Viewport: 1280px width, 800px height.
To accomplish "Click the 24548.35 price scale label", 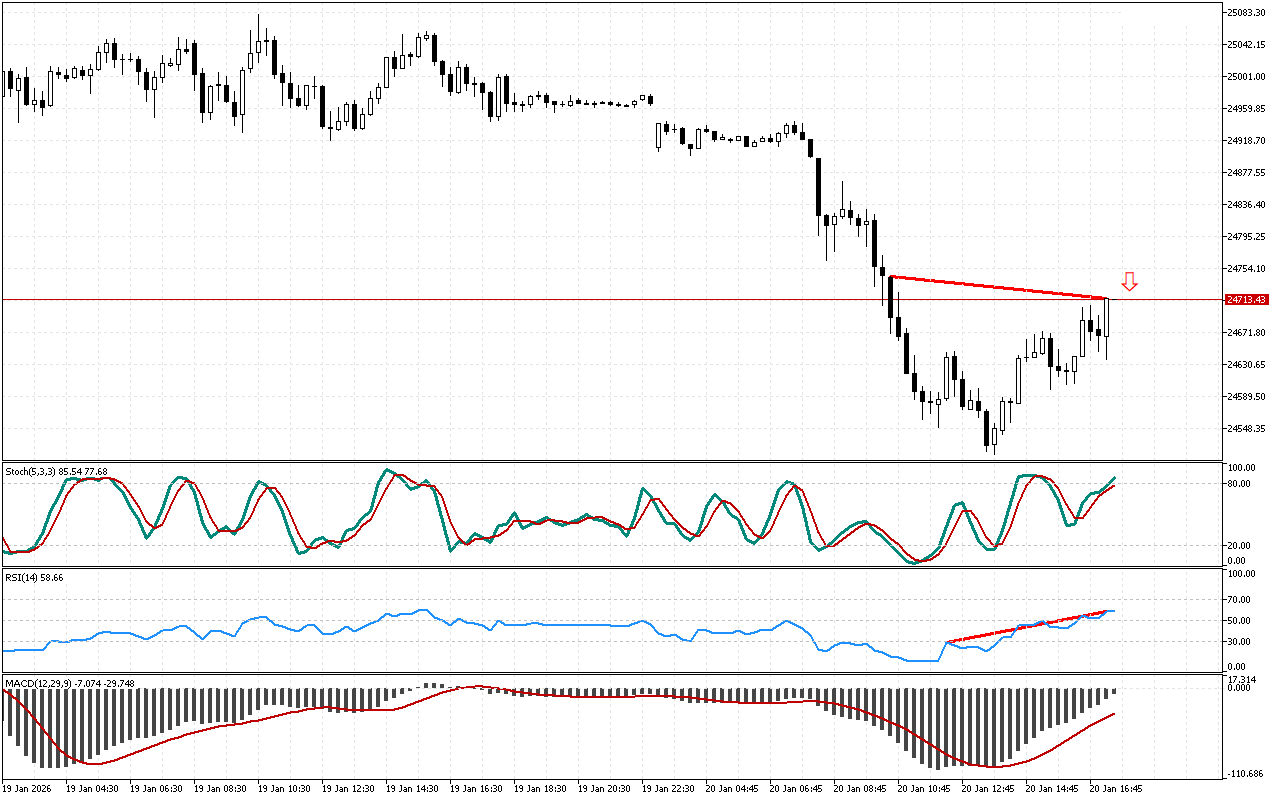I will click(1246, 429).
